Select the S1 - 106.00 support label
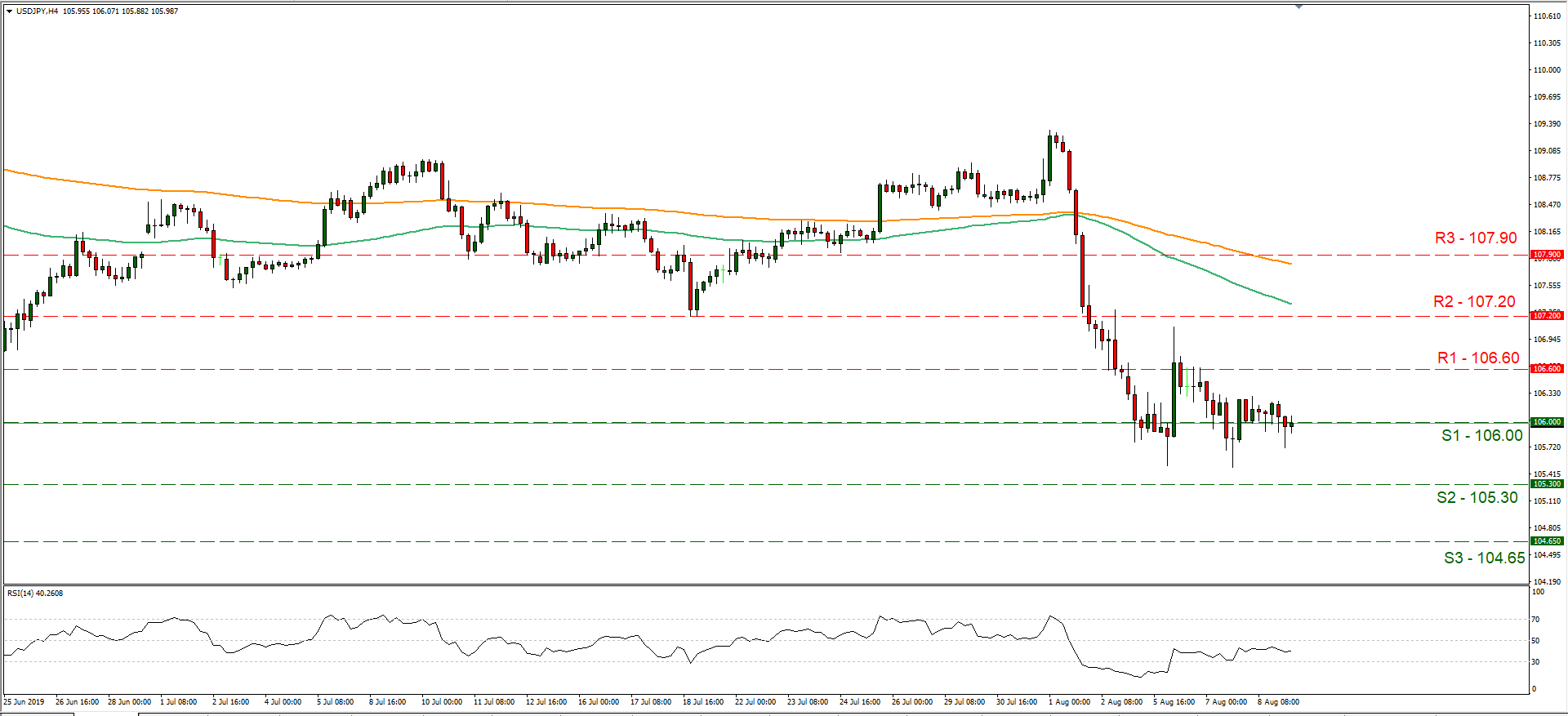1568x716 pixels. coord(1481,435)
